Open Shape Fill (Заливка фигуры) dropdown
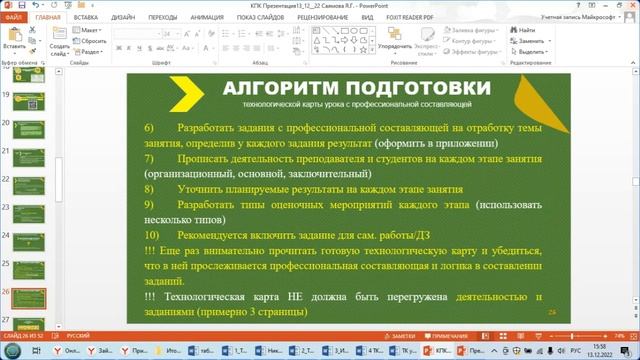This screenshot has height=360, width=640. 471,30
